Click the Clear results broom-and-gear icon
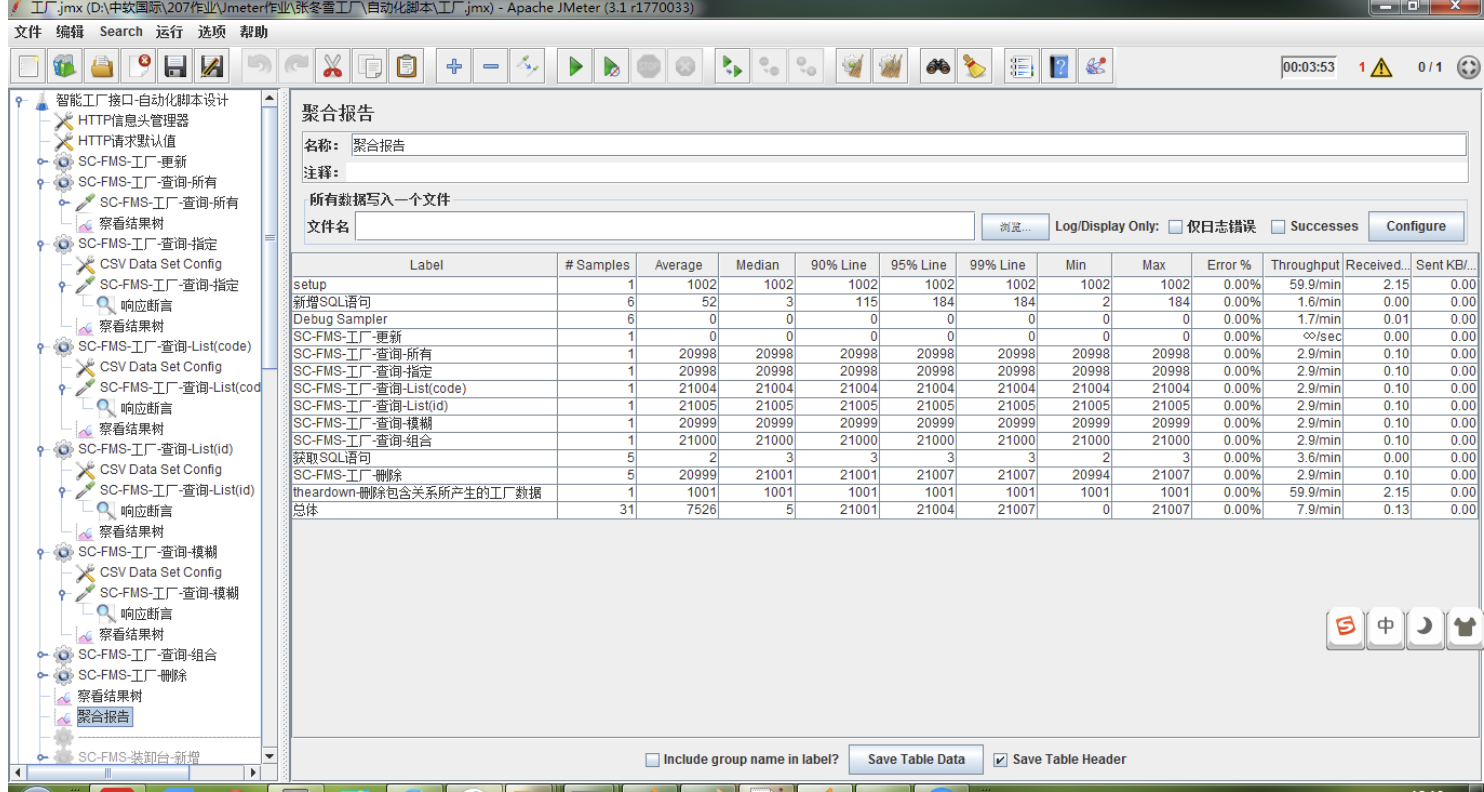Image resolution: width=1484 pixels, height=792 pixels. [853, 67]
